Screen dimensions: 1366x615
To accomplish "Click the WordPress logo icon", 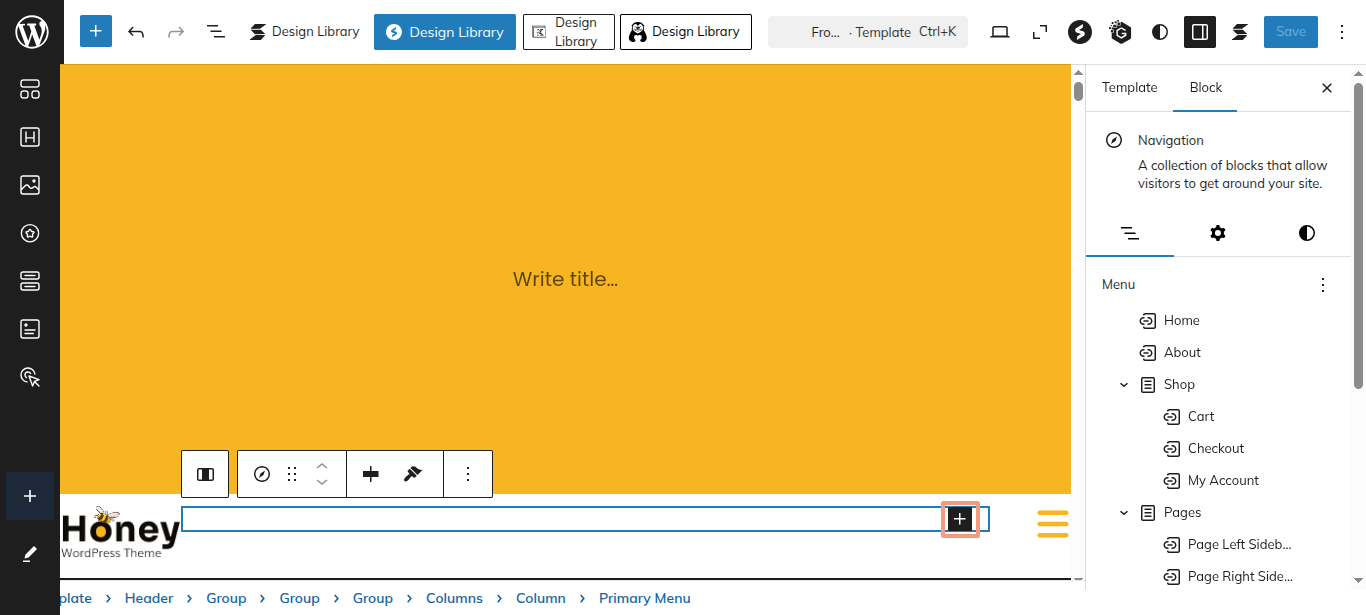I will pos(30,32).
